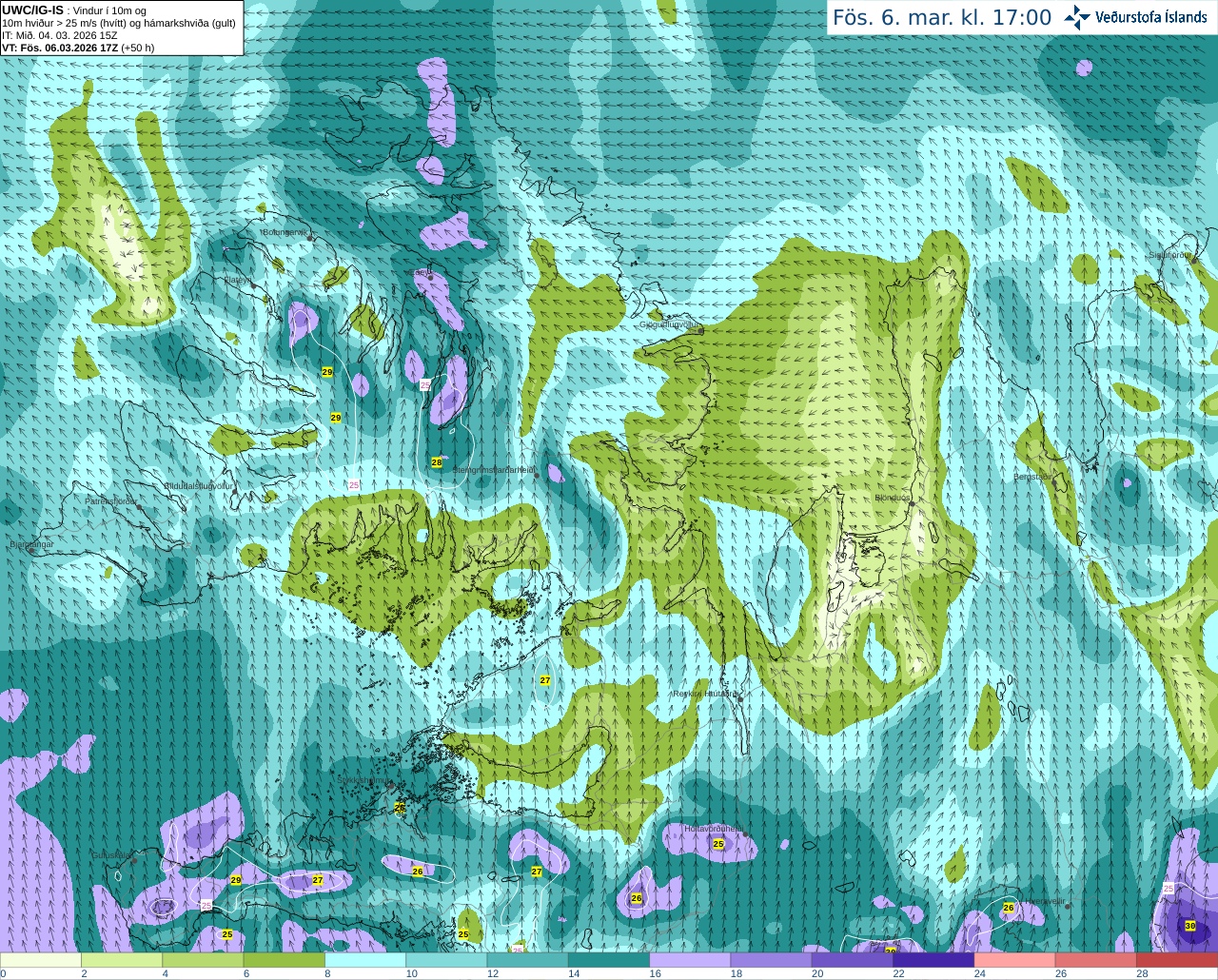Pick the 4–6 green legend swatch

(203, 959)
